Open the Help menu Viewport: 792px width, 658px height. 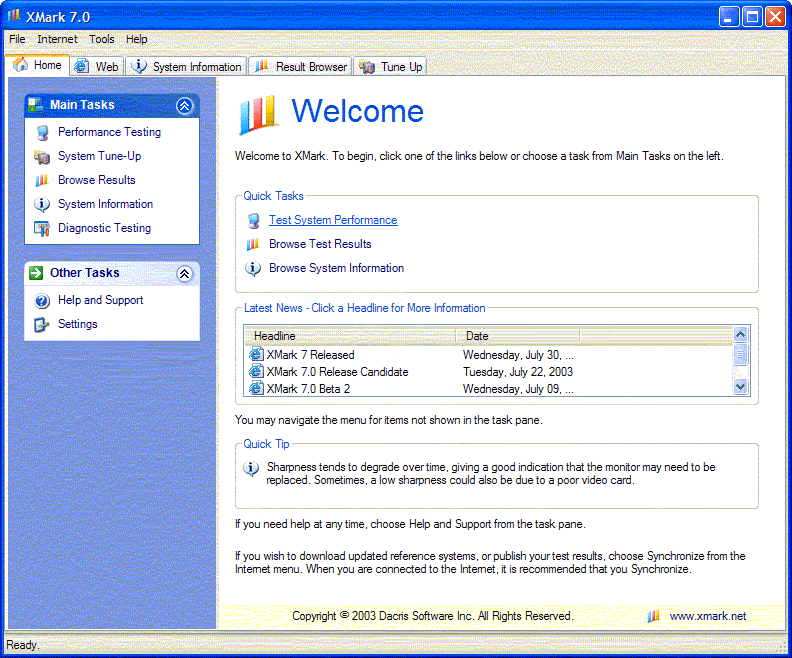[x=136, y=39]
